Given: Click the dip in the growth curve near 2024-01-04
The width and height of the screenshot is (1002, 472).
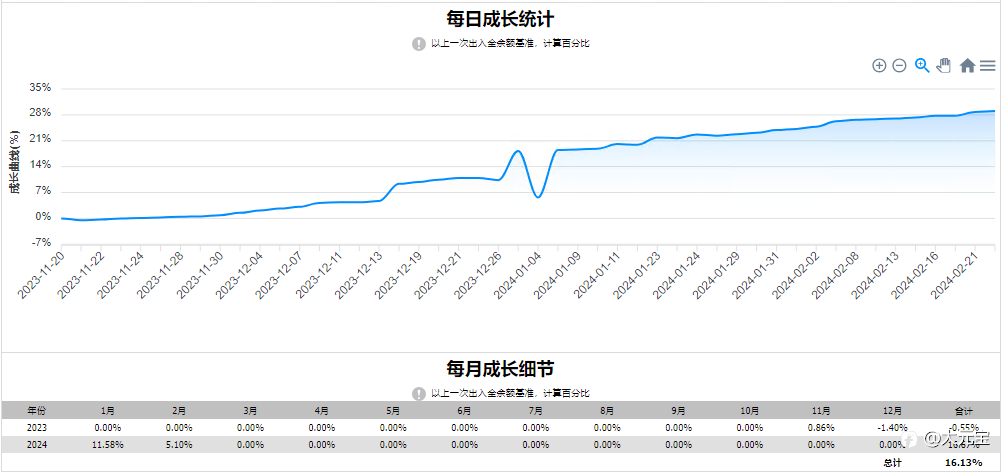Looking at the screenshot, I should click(538, 196).
